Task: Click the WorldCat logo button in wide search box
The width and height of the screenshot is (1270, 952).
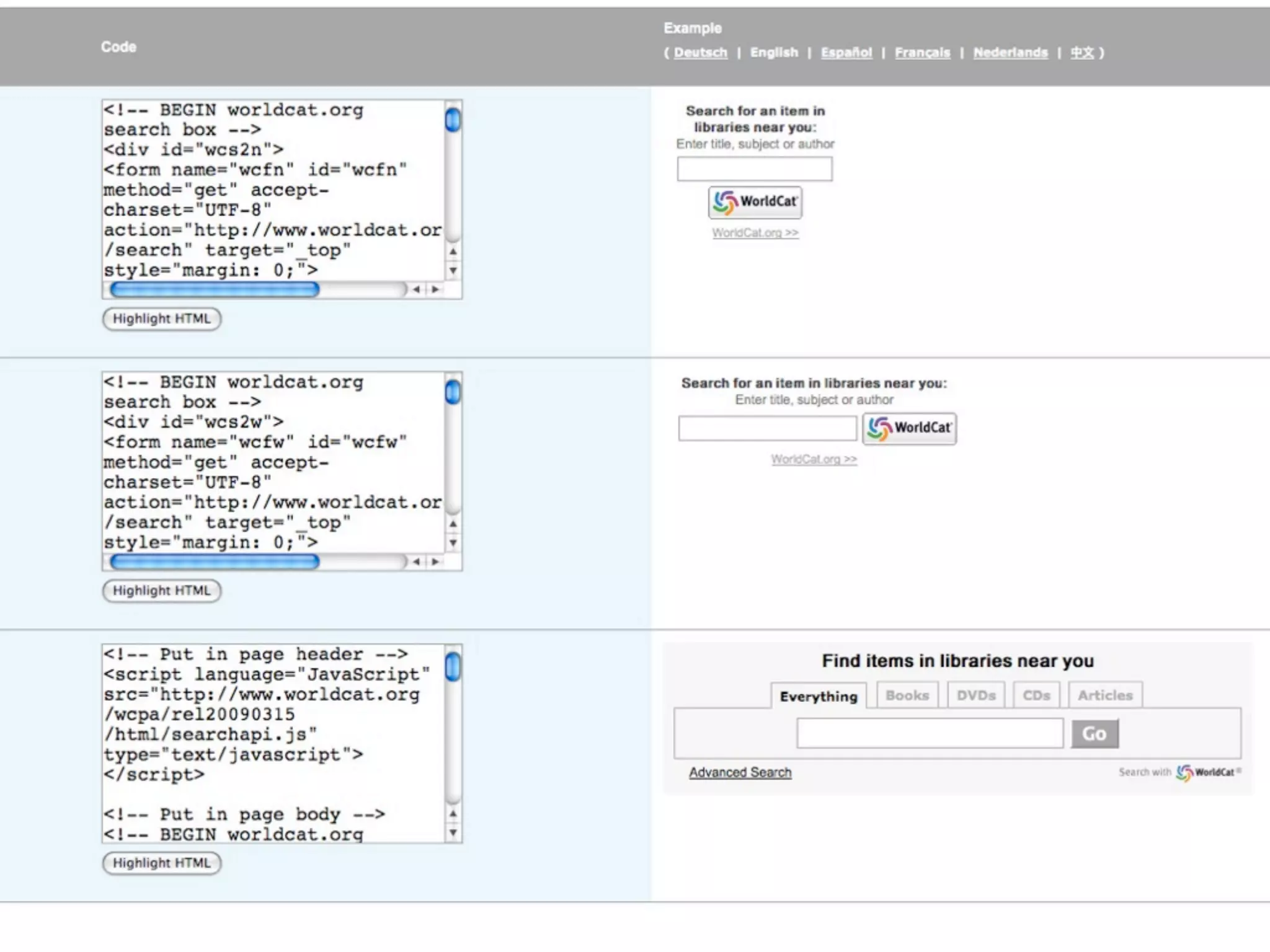Action: (x=909, y=428)
